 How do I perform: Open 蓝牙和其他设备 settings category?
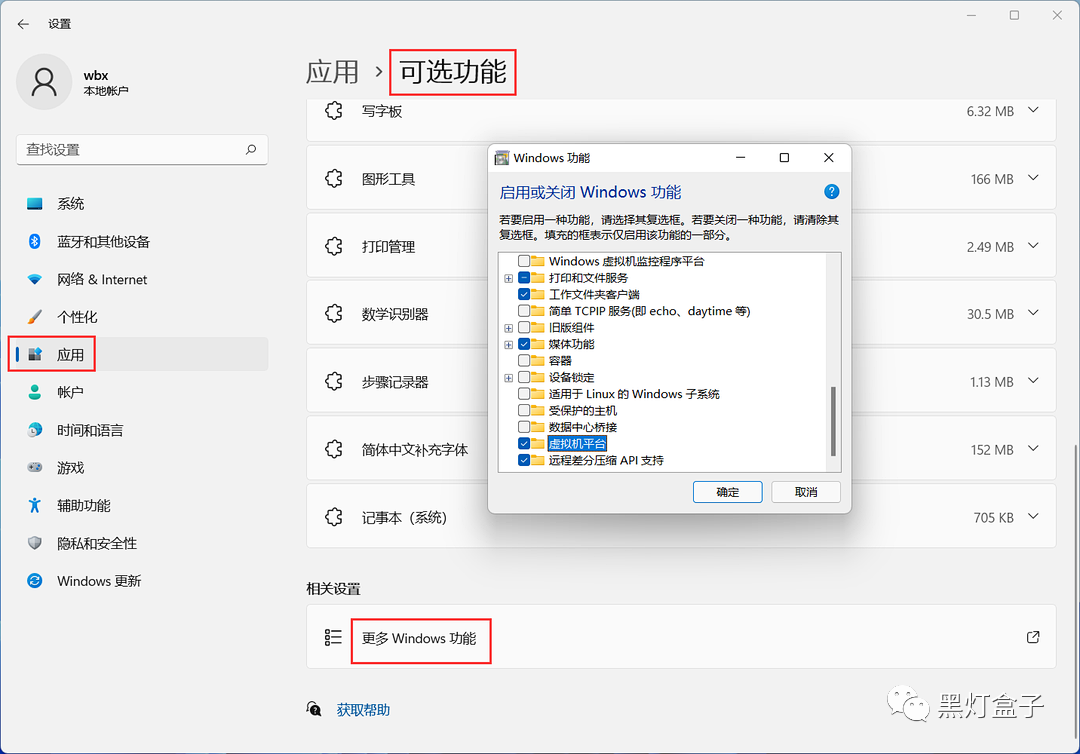(141, 242)
